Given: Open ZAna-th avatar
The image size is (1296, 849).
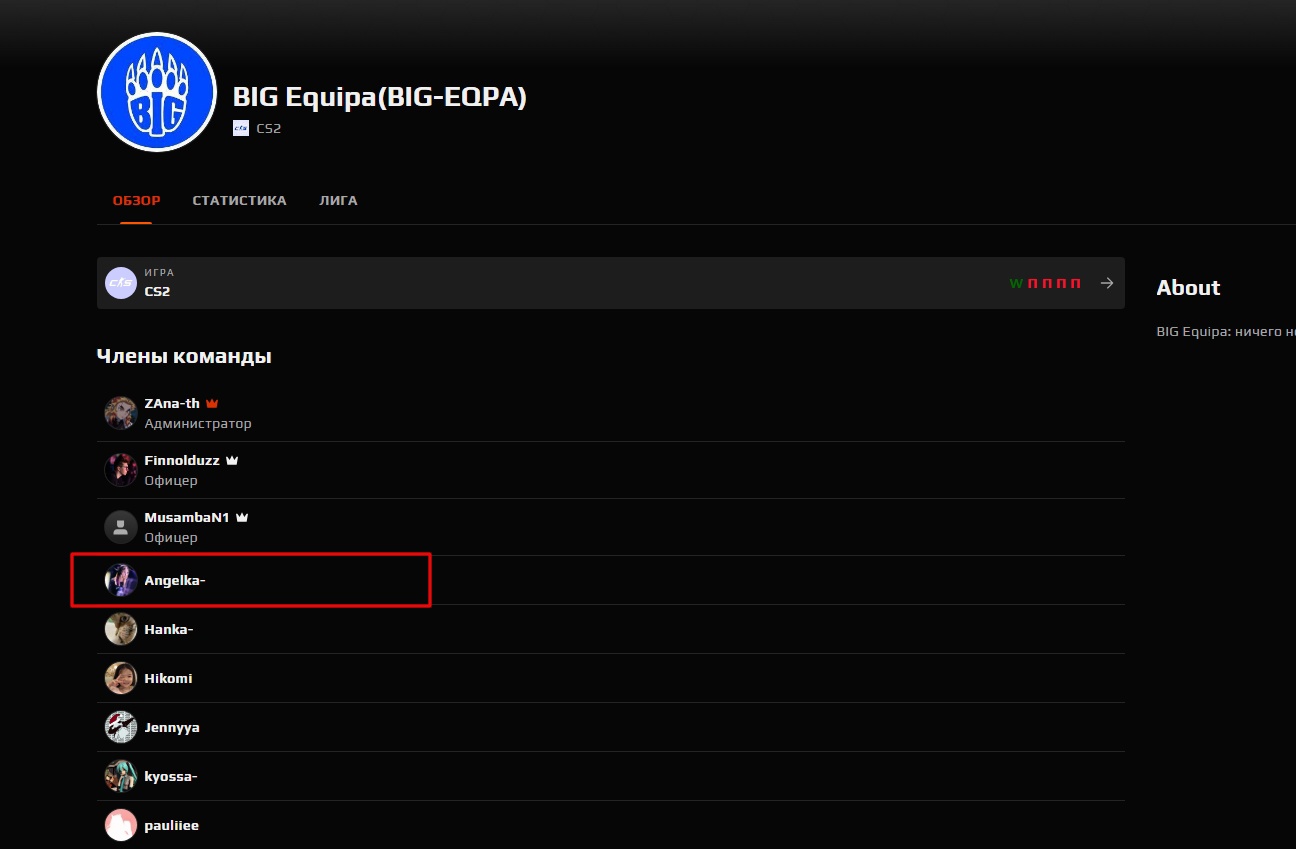Looking at the screenshot, I should [x=121, y=413].
